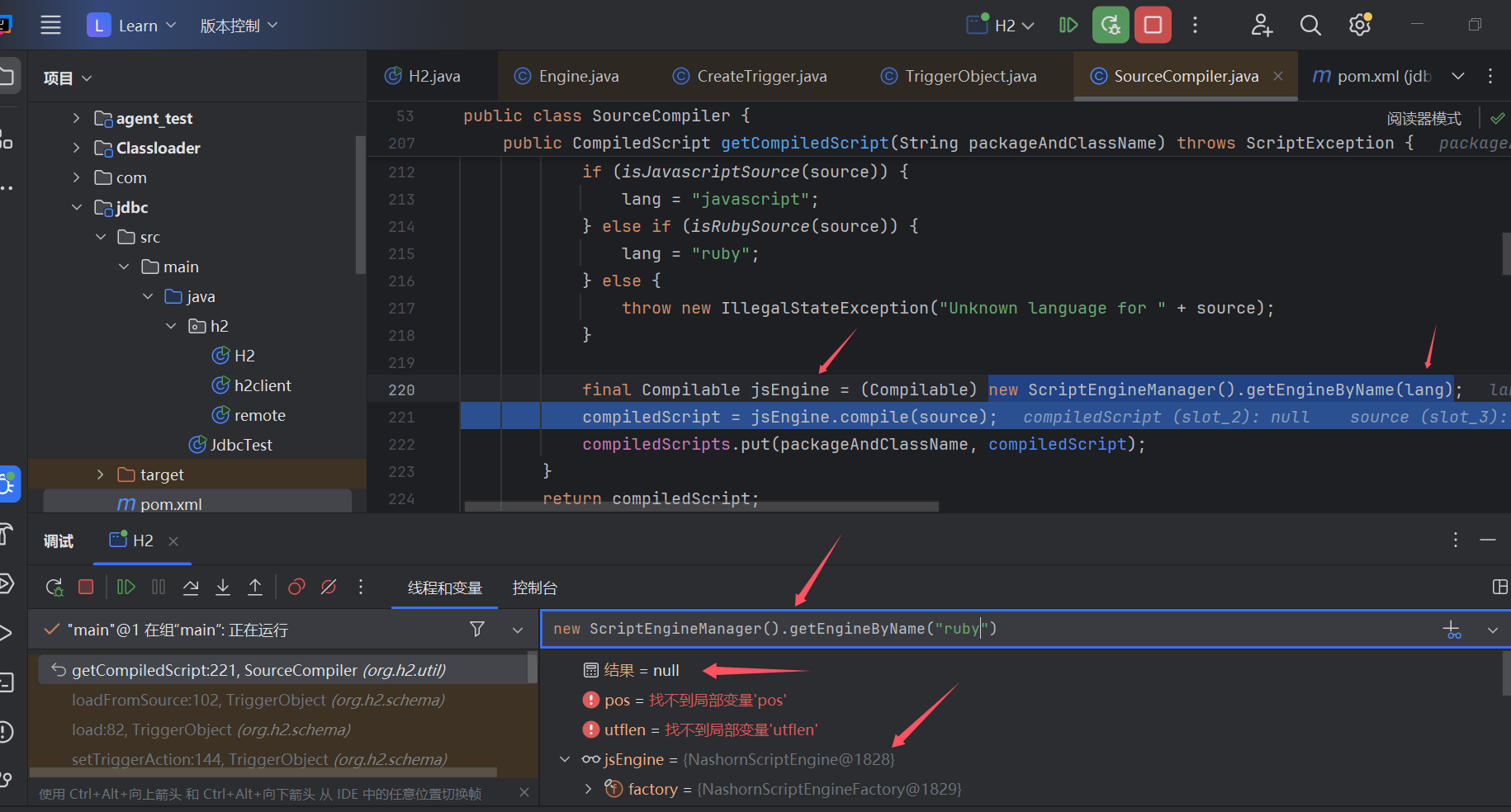This screenshot has height=812, width=1511.
Task: Collapse the jsEngine variable node
Action: 565,759
